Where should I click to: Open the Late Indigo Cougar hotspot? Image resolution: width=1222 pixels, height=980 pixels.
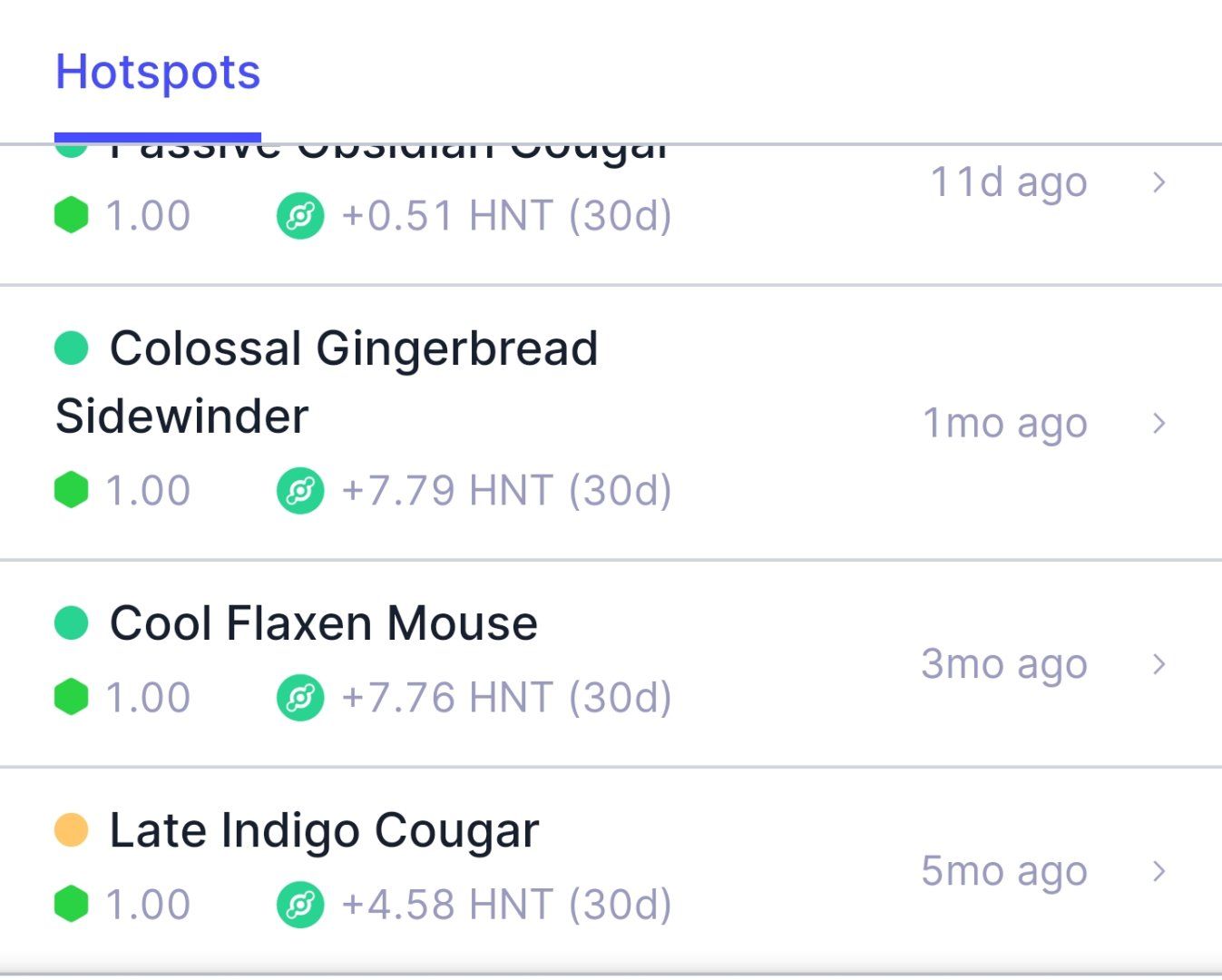[x=324, y=831]
